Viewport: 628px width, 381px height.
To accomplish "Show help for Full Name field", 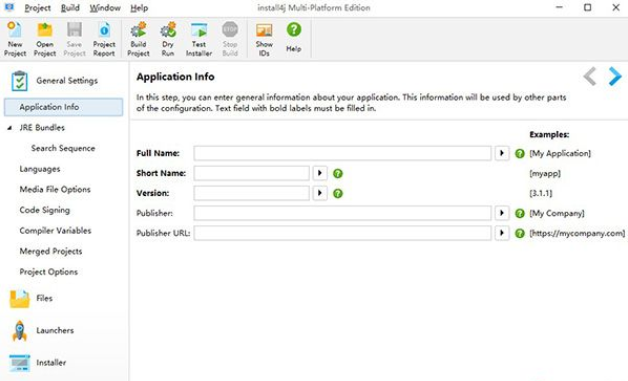I will (519, 153).
